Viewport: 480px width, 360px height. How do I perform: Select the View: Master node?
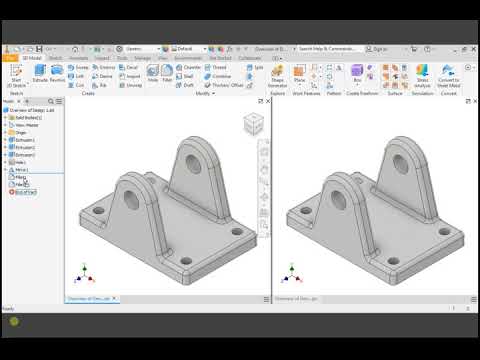pos(23,125)
